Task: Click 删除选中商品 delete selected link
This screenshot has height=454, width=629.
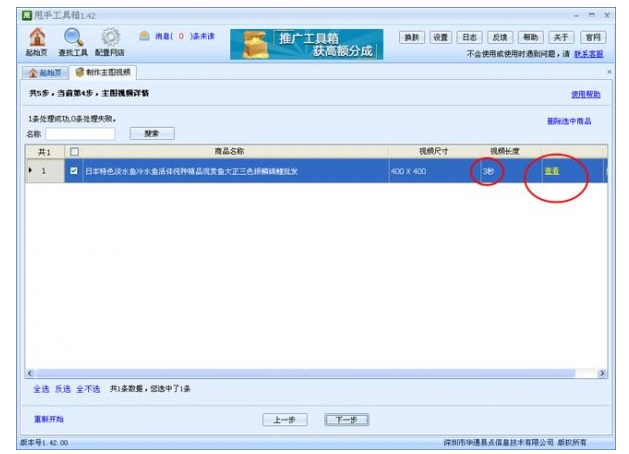Action: (569, 121)
